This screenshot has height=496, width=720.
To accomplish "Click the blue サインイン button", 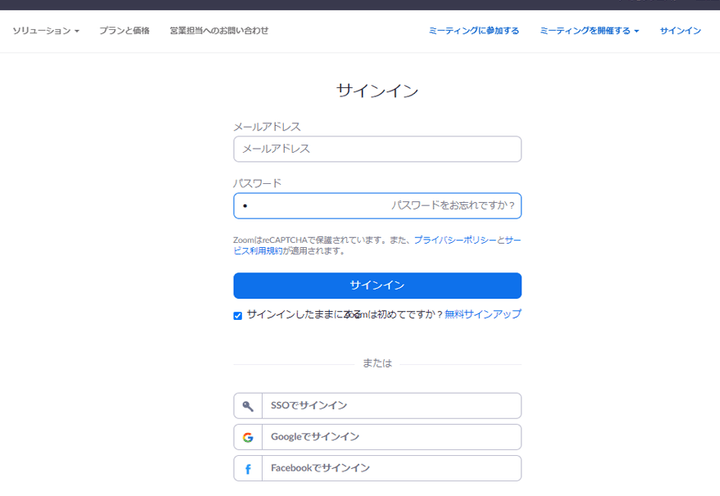I will click(377, 286).
